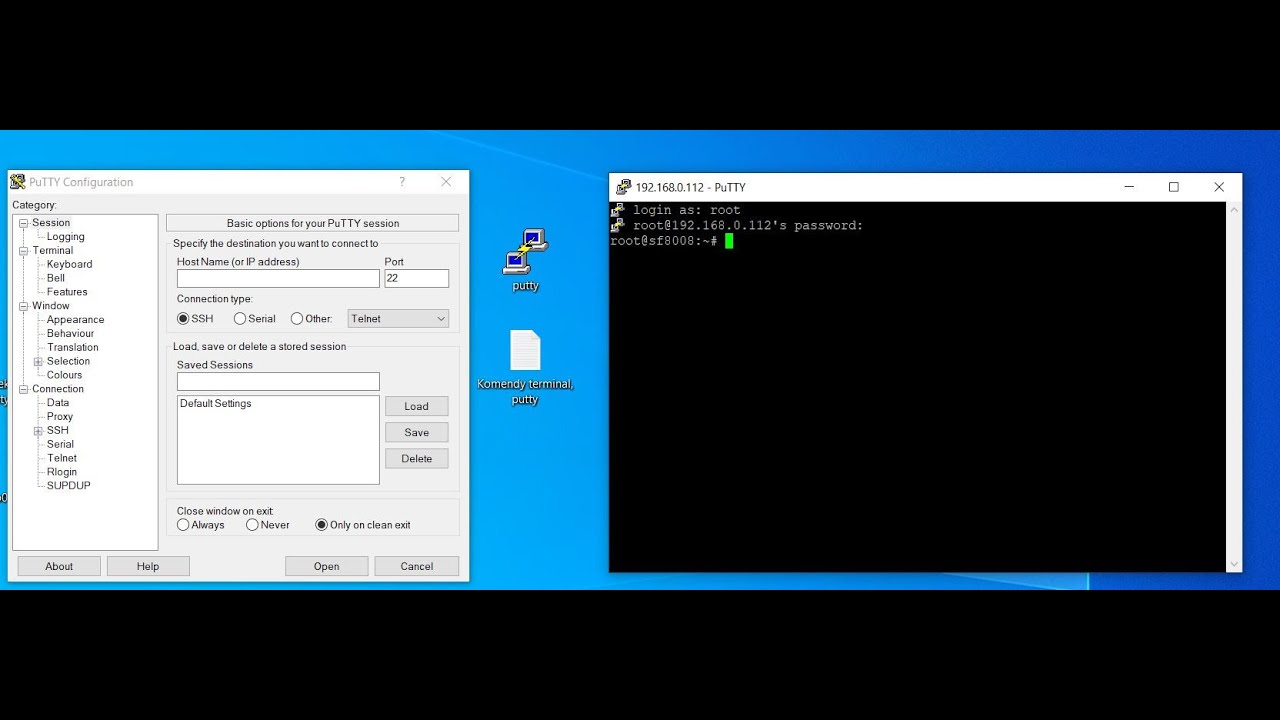Select Bell in the category tree
The height and width of the screenshot is (720, 1280).
pos(56,278)
